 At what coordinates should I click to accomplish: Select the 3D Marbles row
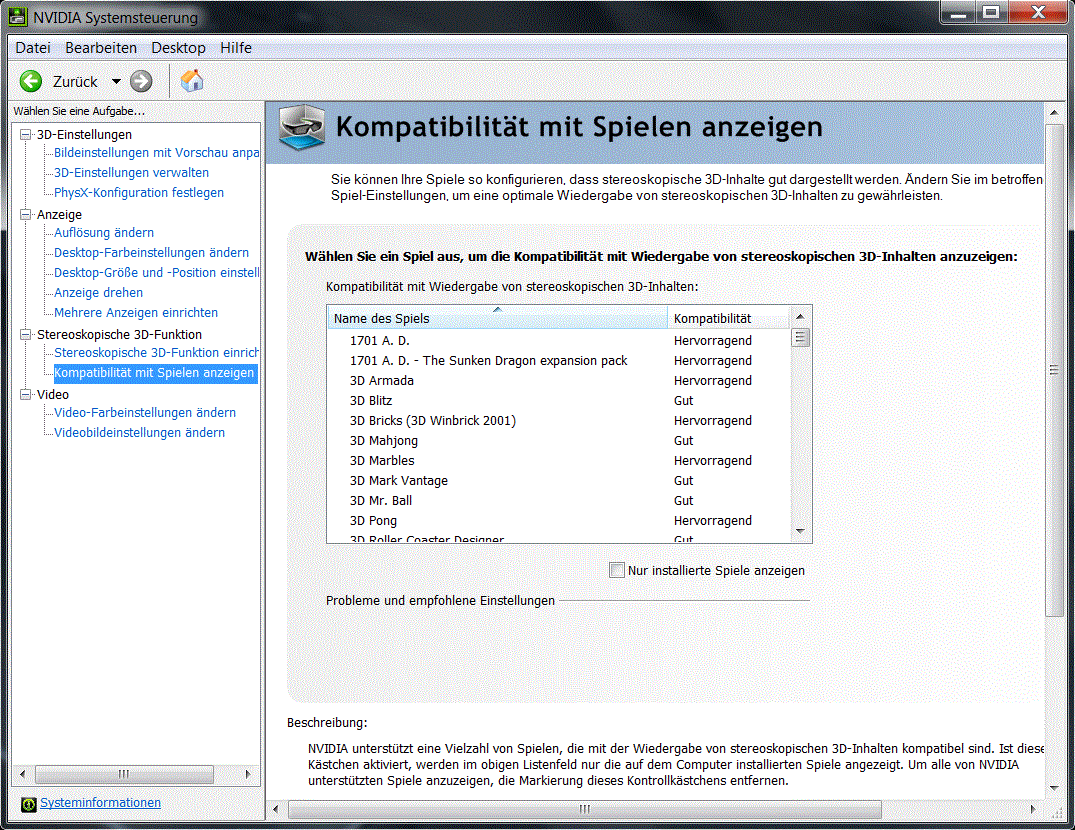559,461
